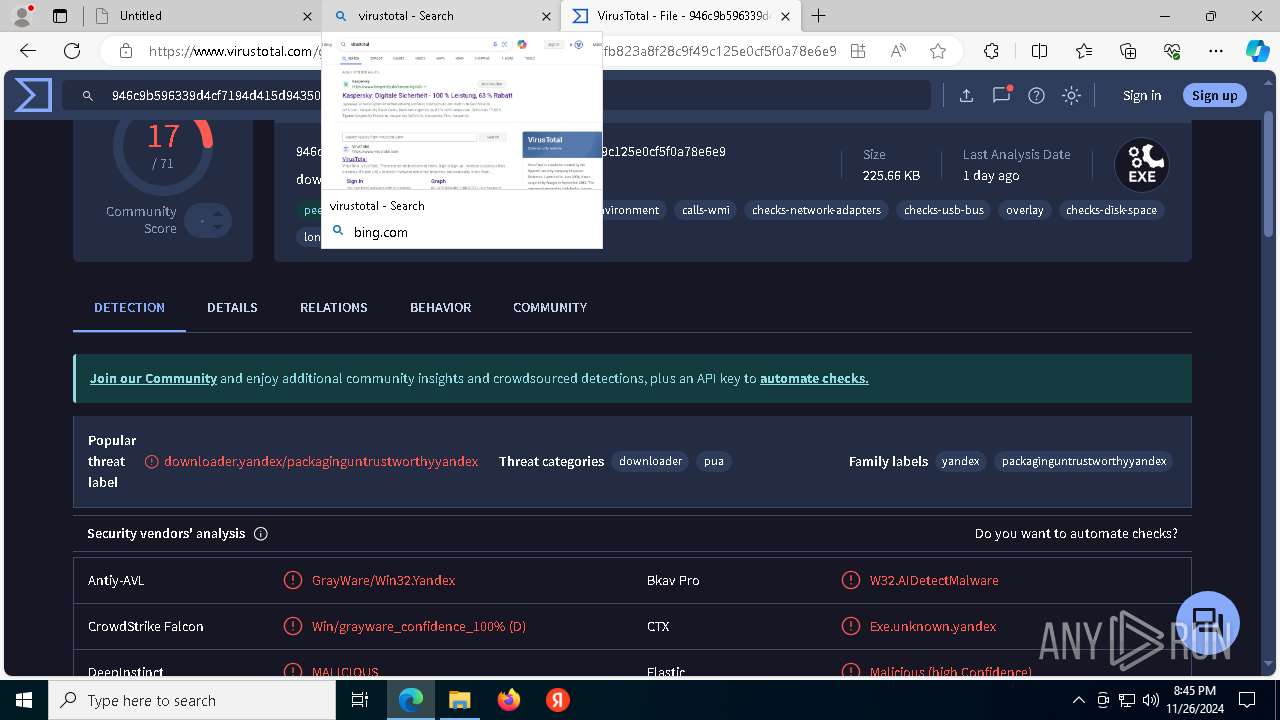Viewport: 1280px width, 720px height.
Task: Click the GrayWare/Win32.Yandex detection result
Action: pyautogui.click(x=383, y=580)
